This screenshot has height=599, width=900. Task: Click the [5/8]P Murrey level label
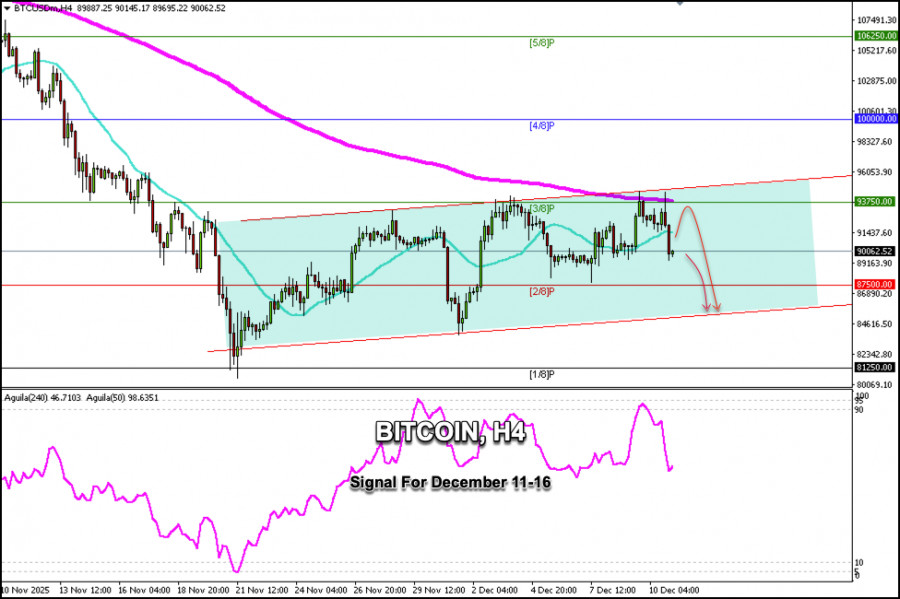pos(542,42)
